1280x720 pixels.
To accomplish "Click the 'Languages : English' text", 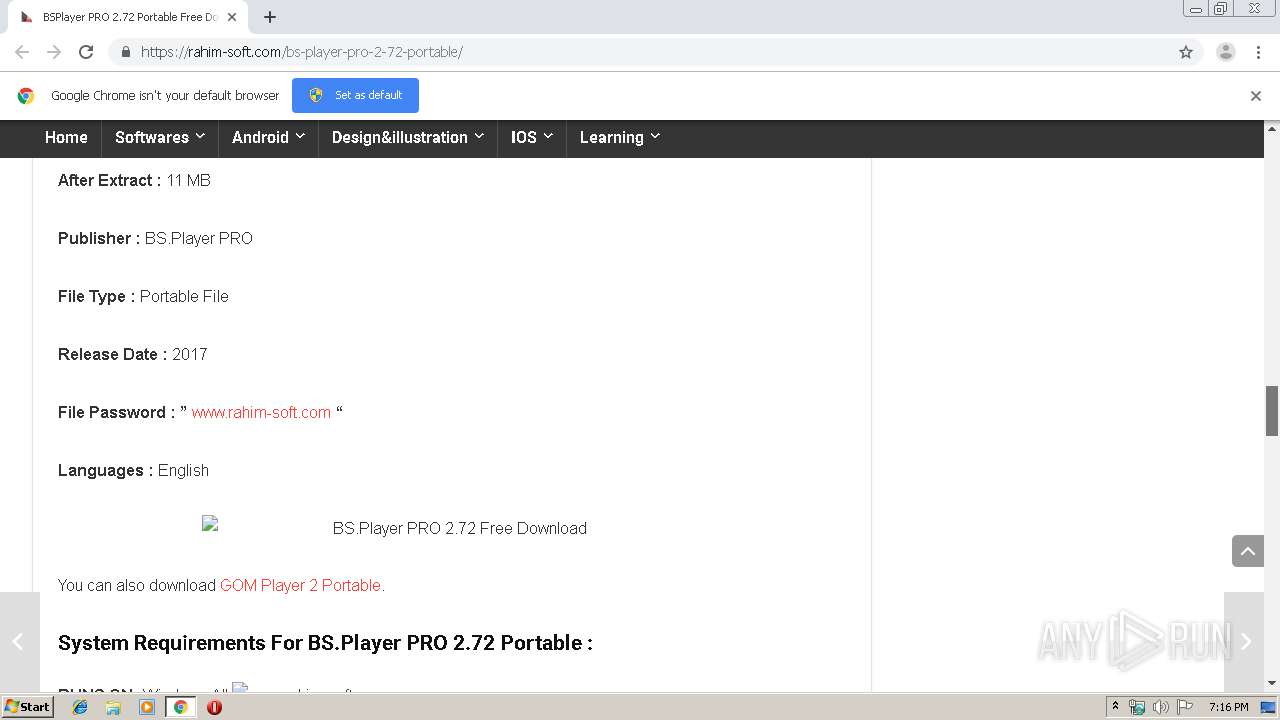I will [133, 470].
